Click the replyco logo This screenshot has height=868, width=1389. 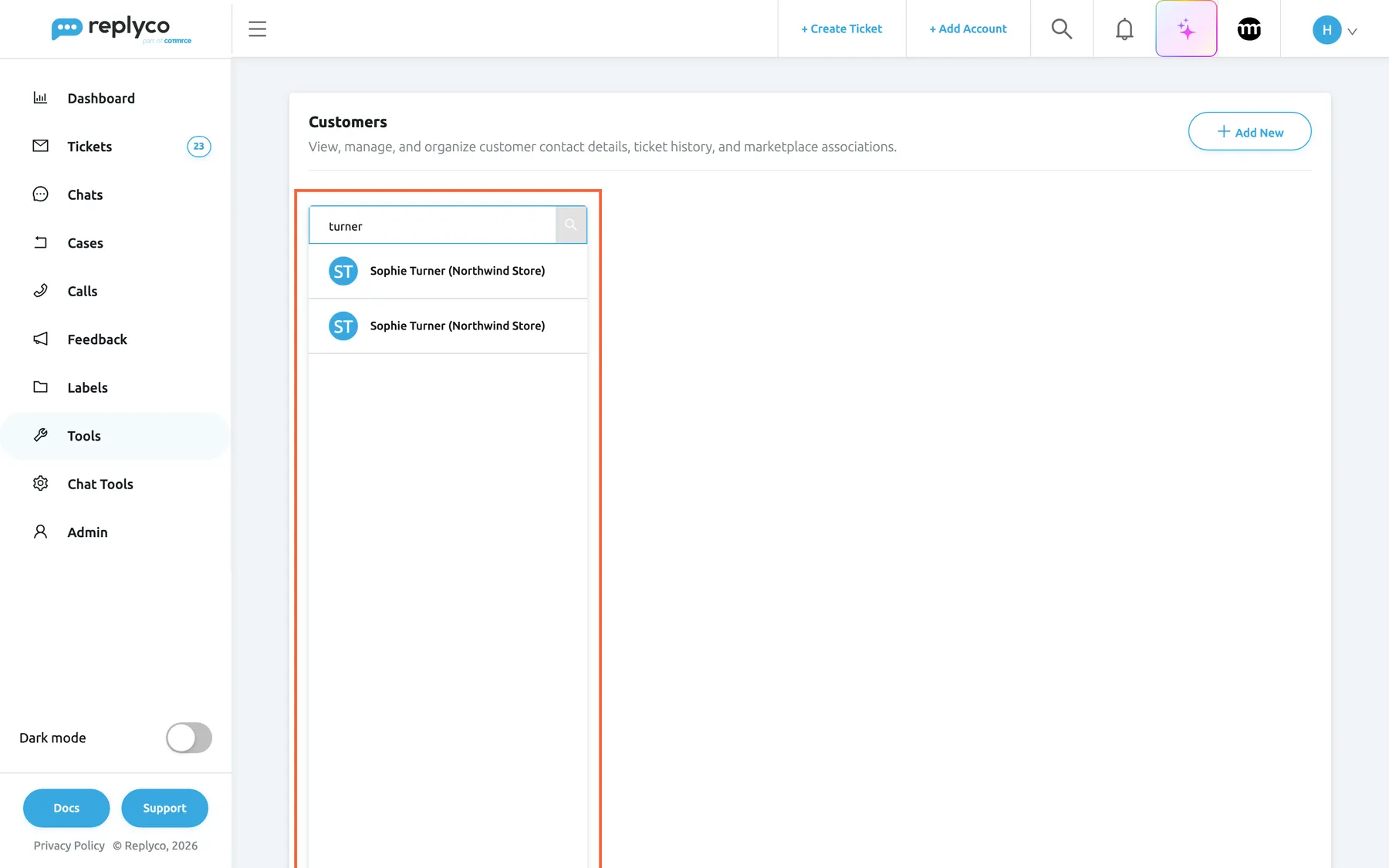pos(121,29)
